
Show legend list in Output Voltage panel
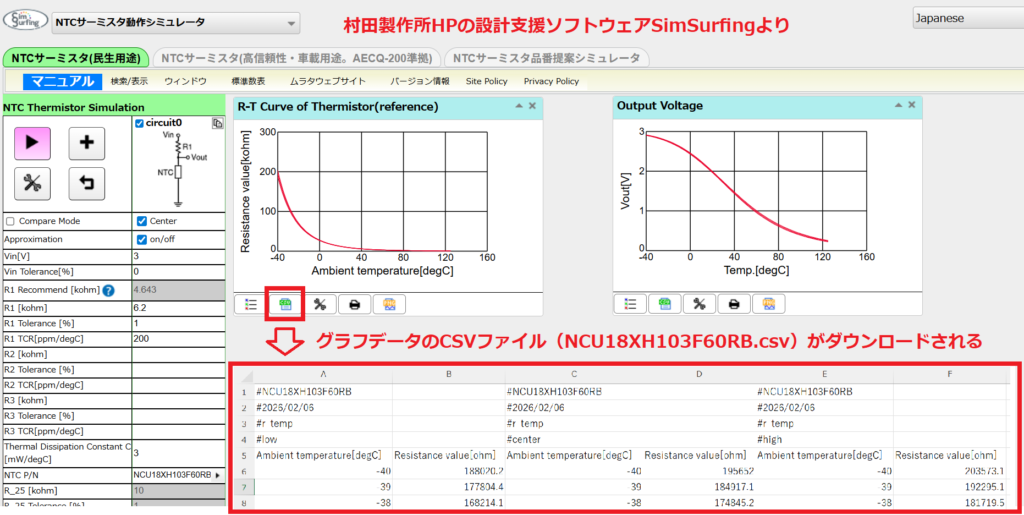tap(630, 304)
